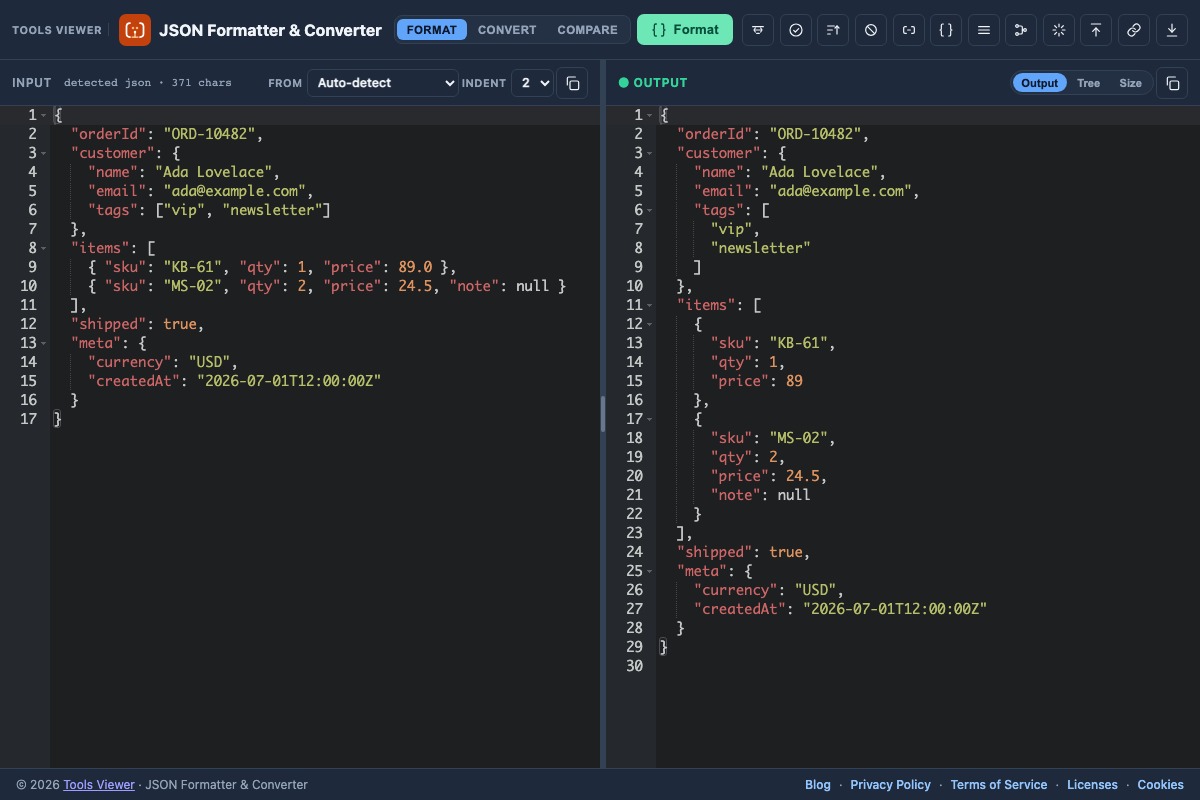Viewport: 1200px width, 800px height.
Task: Copy the input panel contents
Action: pyautogui.click(x=572, y=83)
